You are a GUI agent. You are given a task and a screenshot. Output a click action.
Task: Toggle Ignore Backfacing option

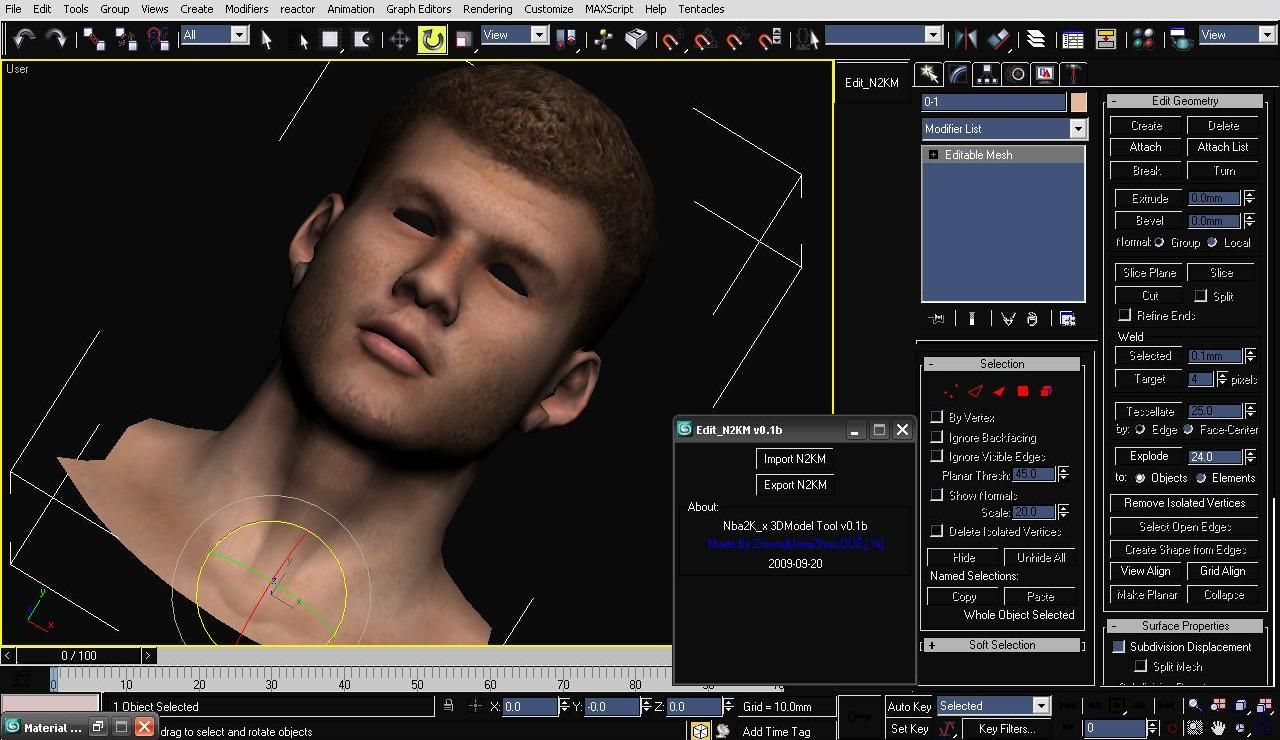(937, 437)
